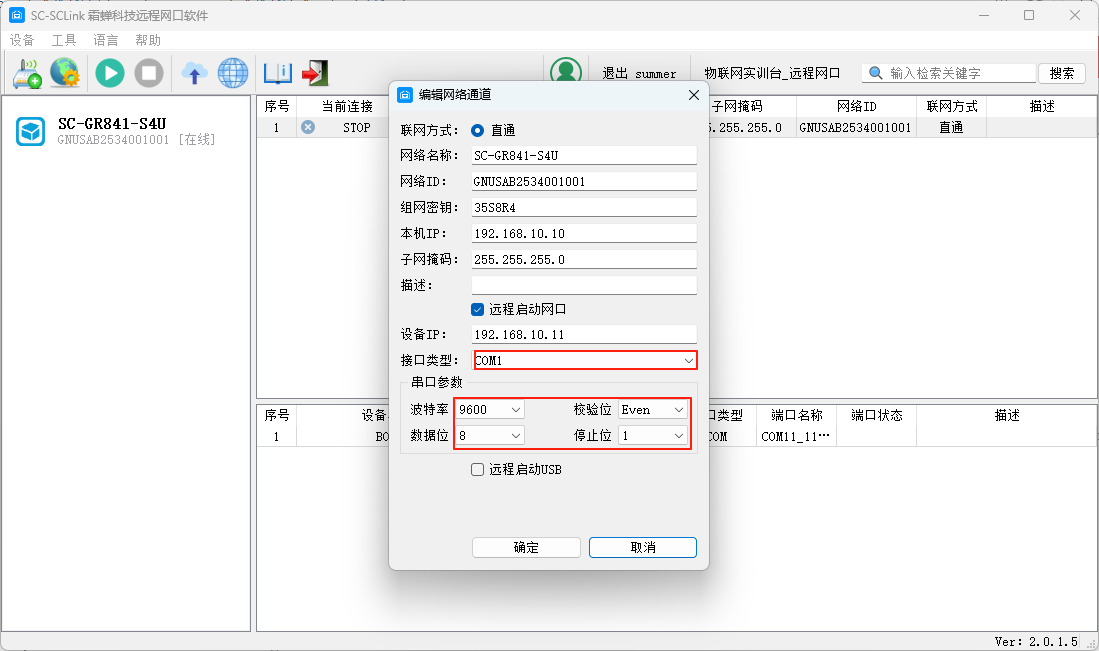This screenshot has height=651, width=1099.
Task: Open the 帮助 menu
Action: 148,40
